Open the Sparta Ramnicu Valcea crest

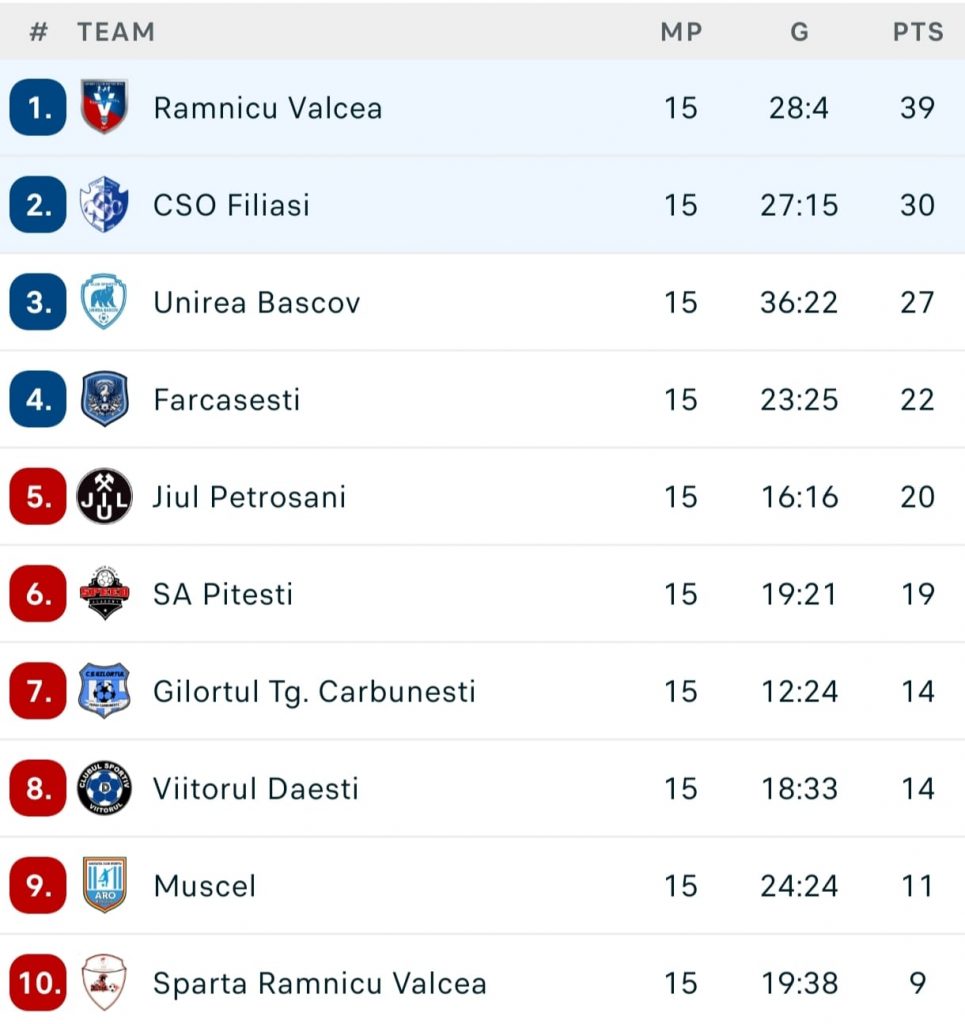[x=104, y=982]
